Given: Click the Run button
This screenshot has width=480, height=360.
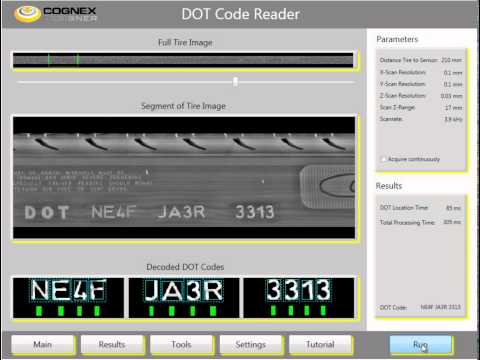Looking at the screenshot, I should (421, 344).
